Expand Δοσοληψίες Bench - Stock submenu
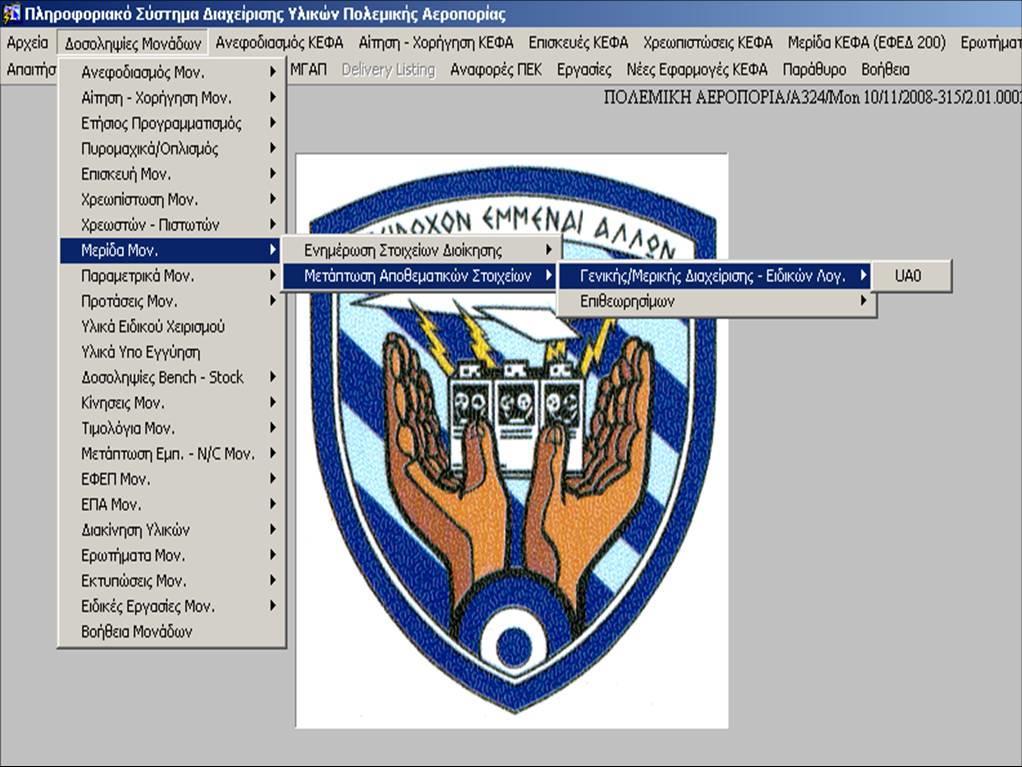Image resolution: width=1022 pixels, height=767 pixels. click(x=171, y=377)
